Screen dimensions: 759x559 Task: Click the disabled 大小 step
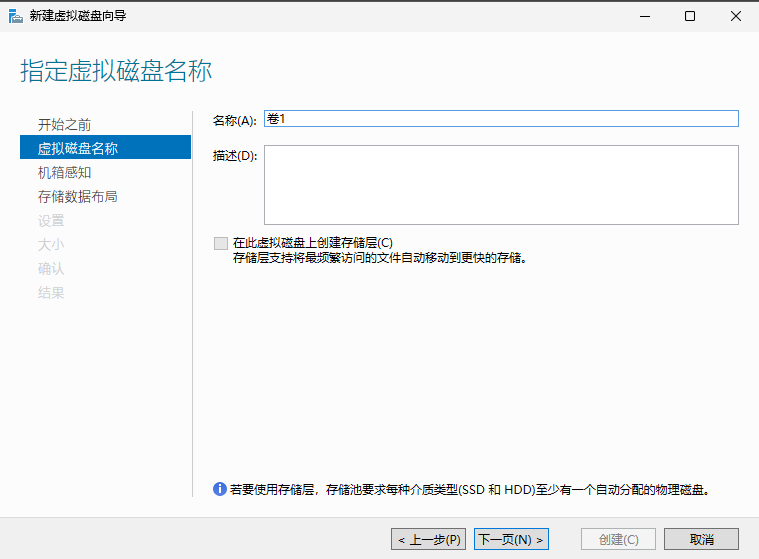pyautogui.click(x=51, y=244)
